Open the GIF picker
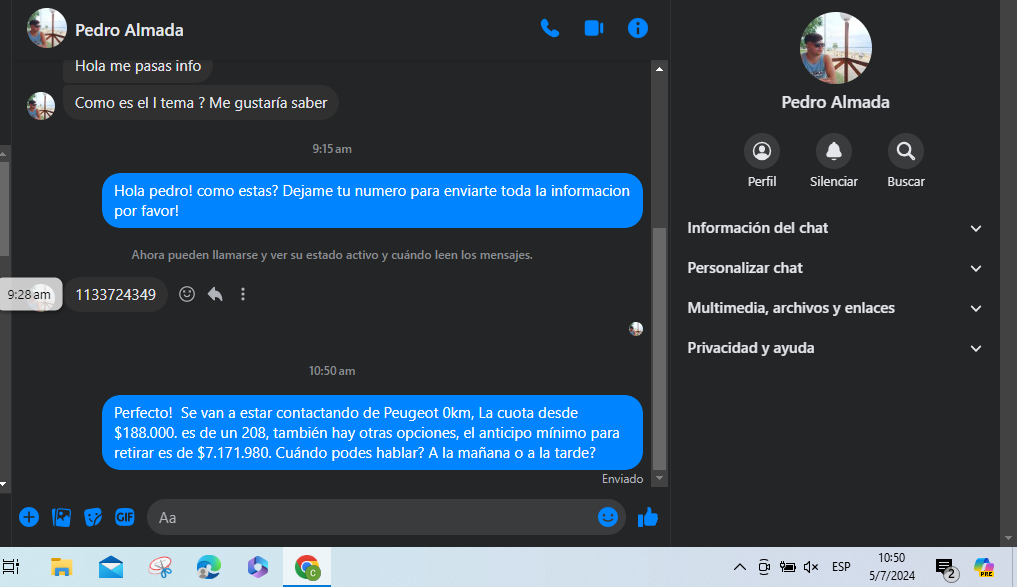Image resolution: width=1017 pixels, height=587 pixels. 125,517
